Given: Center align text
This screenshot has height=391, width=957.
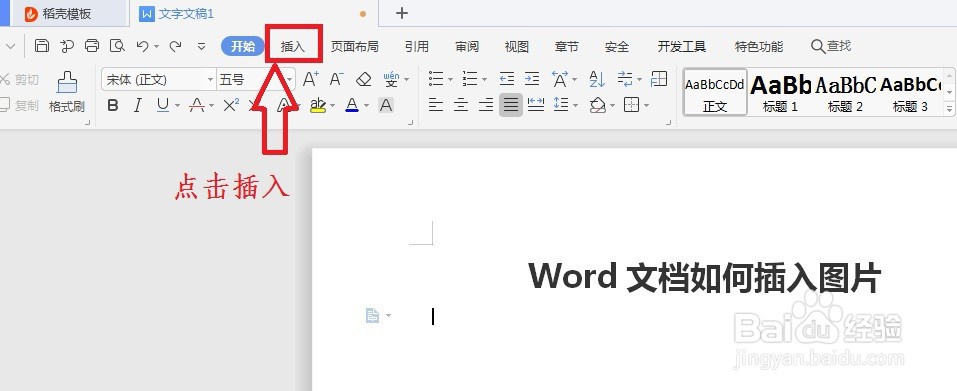Looking at the screenshot, I should tap(461, 106).
